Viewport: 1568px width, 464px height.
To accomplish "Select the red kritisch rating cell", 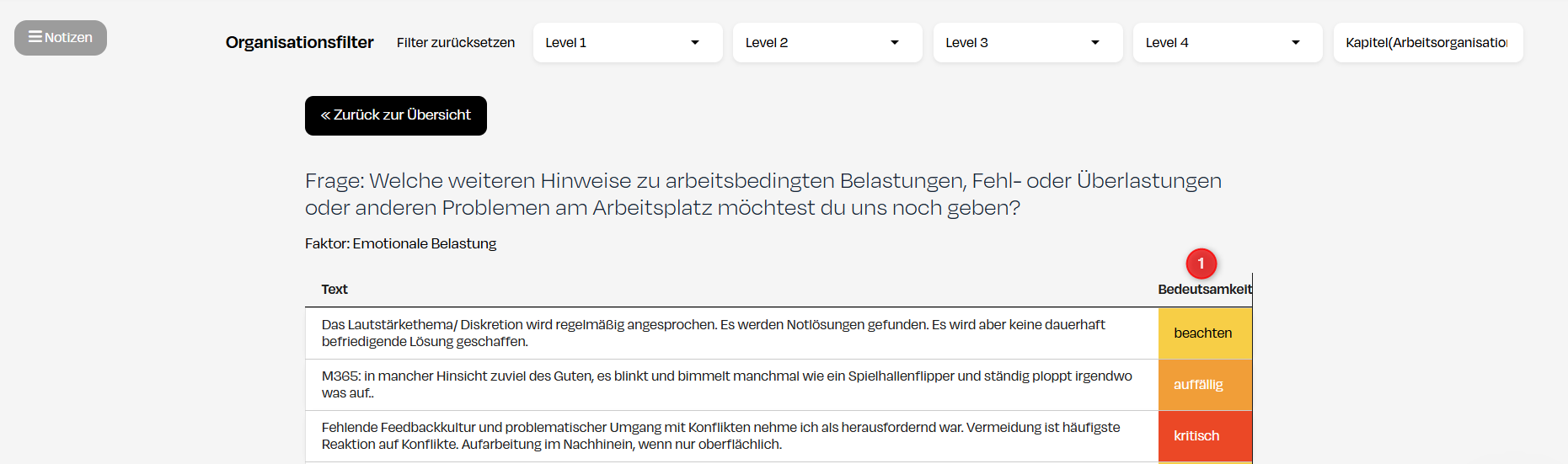I will pyautogui.click(x=1204, y=436).
